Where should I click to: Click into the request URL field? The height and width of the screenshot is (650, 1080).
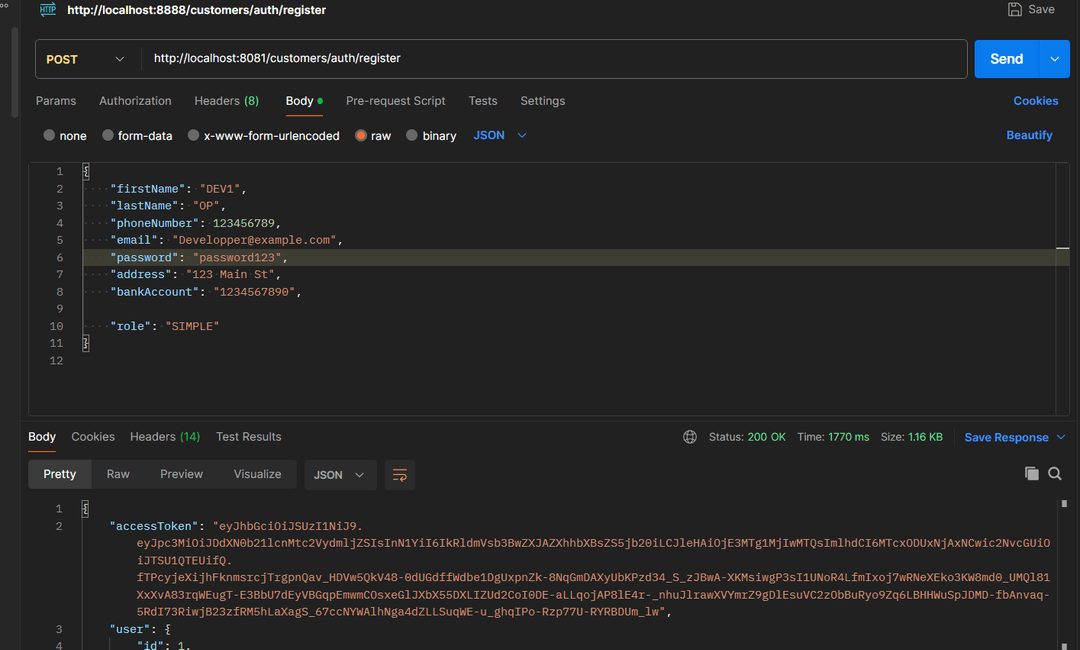pos(550,59)
